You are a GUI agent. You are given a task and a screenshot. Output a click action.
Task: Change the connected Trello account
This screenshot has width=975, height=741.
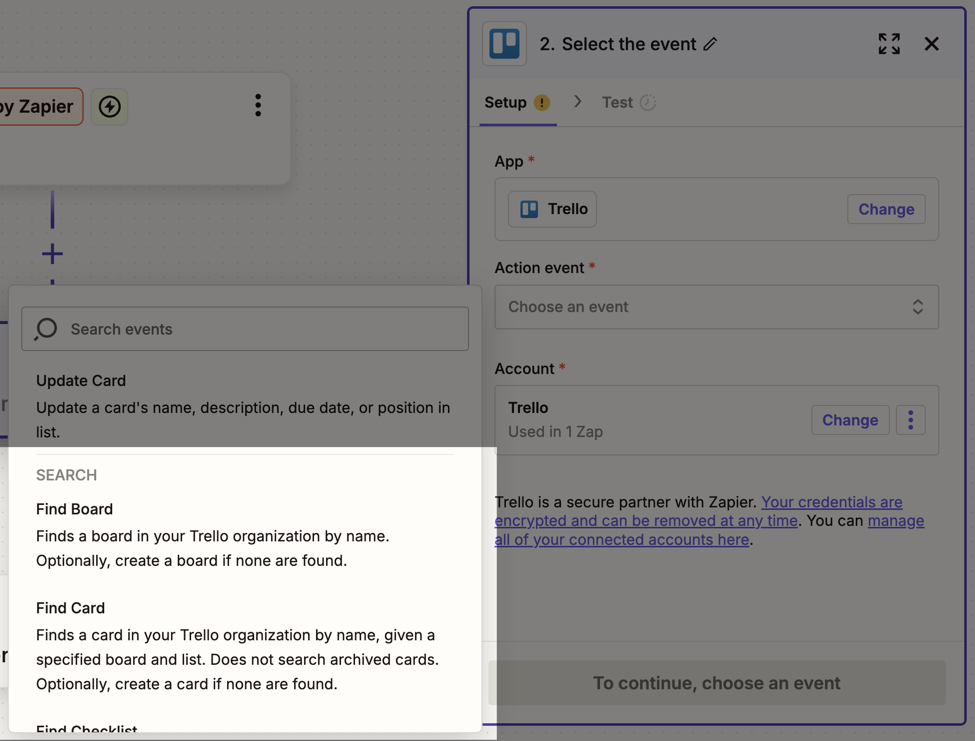pyautogui.click(x=850, y=420)
